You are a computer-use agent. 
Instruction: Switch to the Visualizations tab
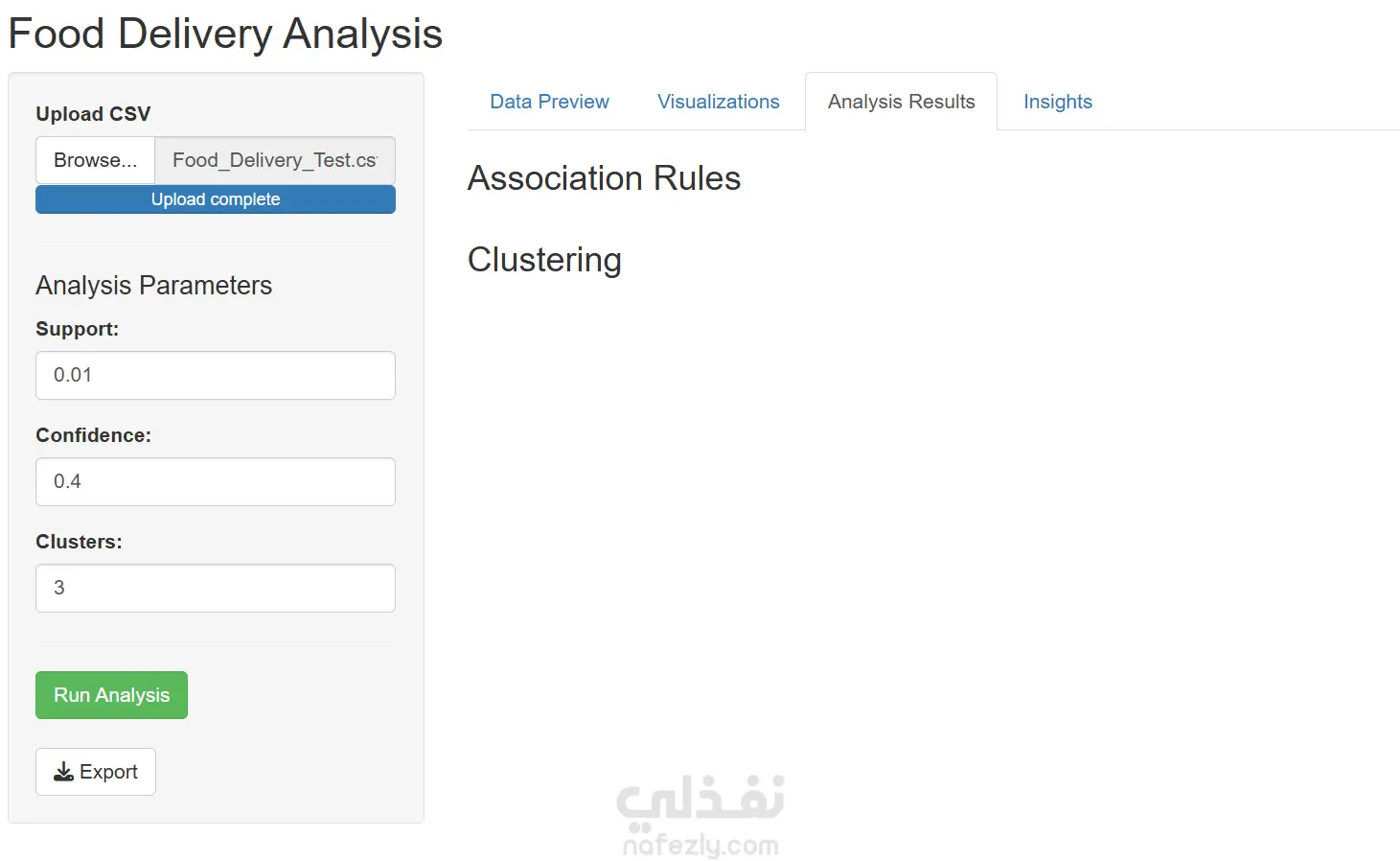point(718,102)
